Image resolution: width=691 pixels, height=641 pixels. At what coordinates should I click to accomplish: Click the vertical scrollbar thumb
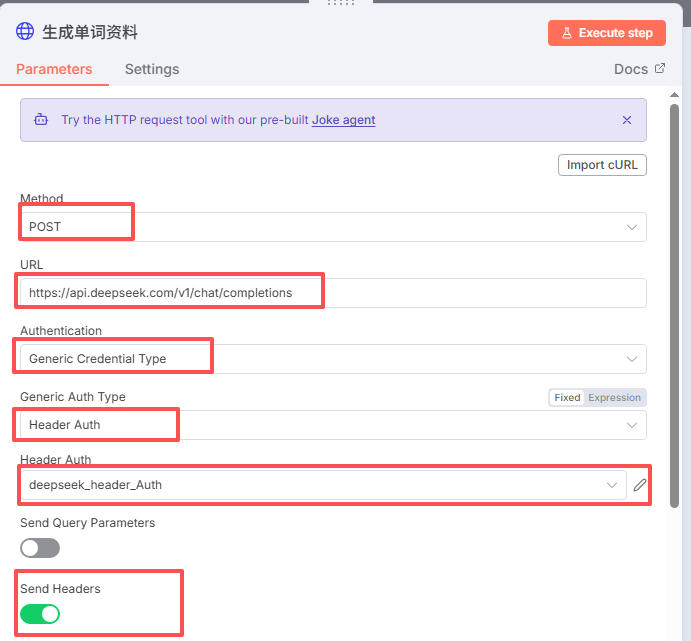(x=674, y=306)
